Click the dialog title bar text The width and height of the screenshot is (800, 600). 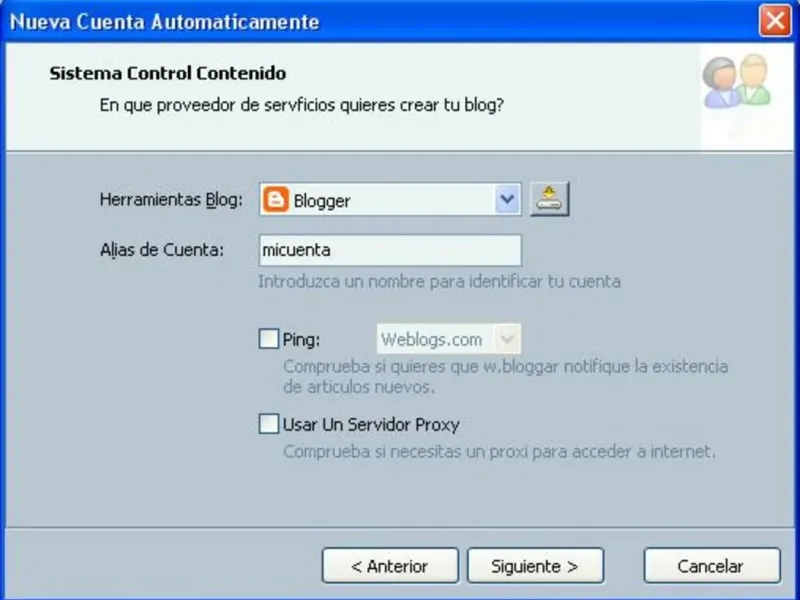[x=164, y=22]
